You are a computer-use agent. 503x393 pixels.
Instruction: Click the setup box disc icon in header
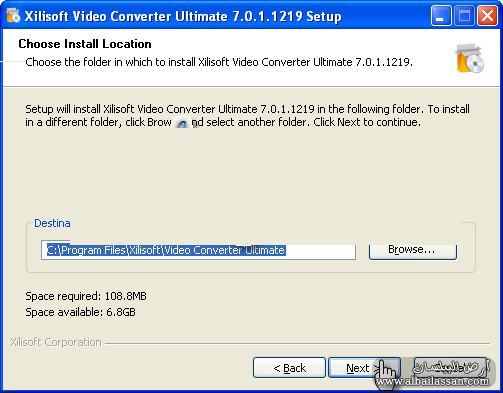[469, 58]
